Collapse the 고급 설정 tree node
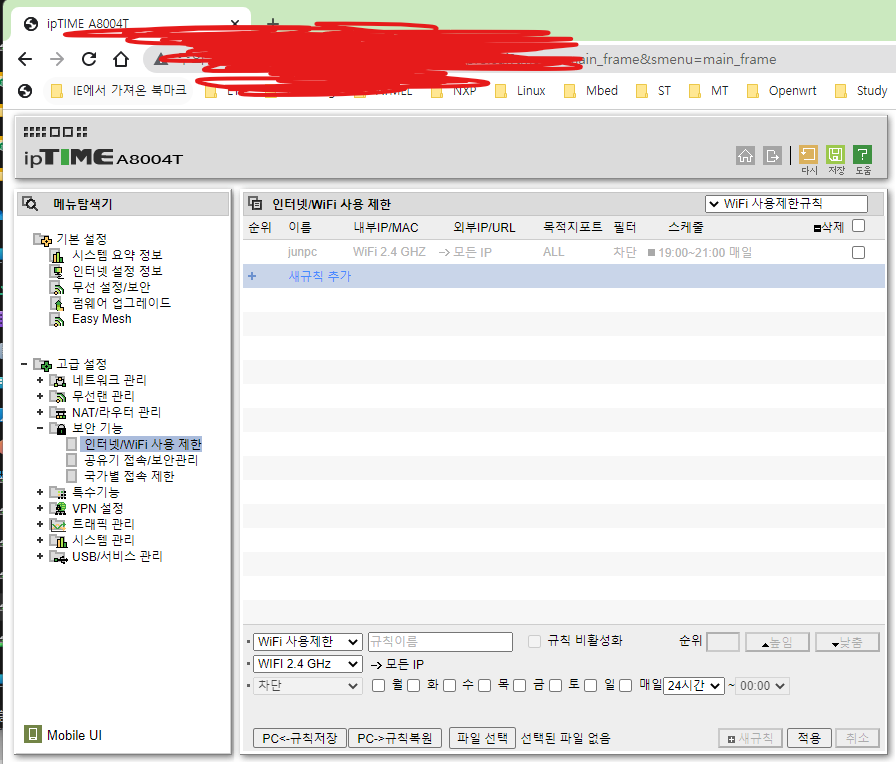 click(x=24, y=364)
